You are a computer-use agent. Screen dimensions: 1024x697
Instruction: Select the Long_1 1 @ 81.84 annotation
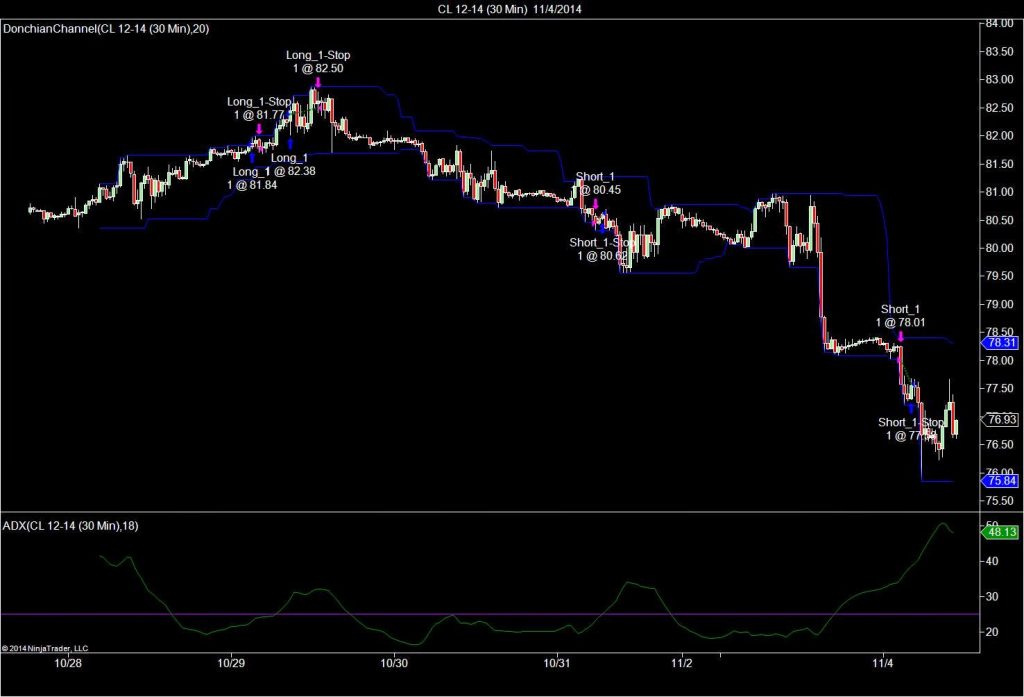tap(251, 178)
